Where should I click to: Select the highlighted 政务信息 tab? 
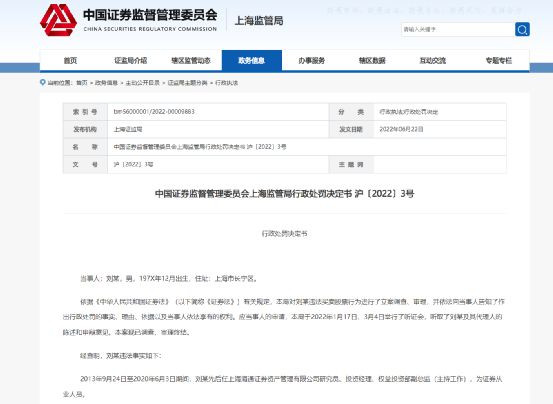[252, 61]
